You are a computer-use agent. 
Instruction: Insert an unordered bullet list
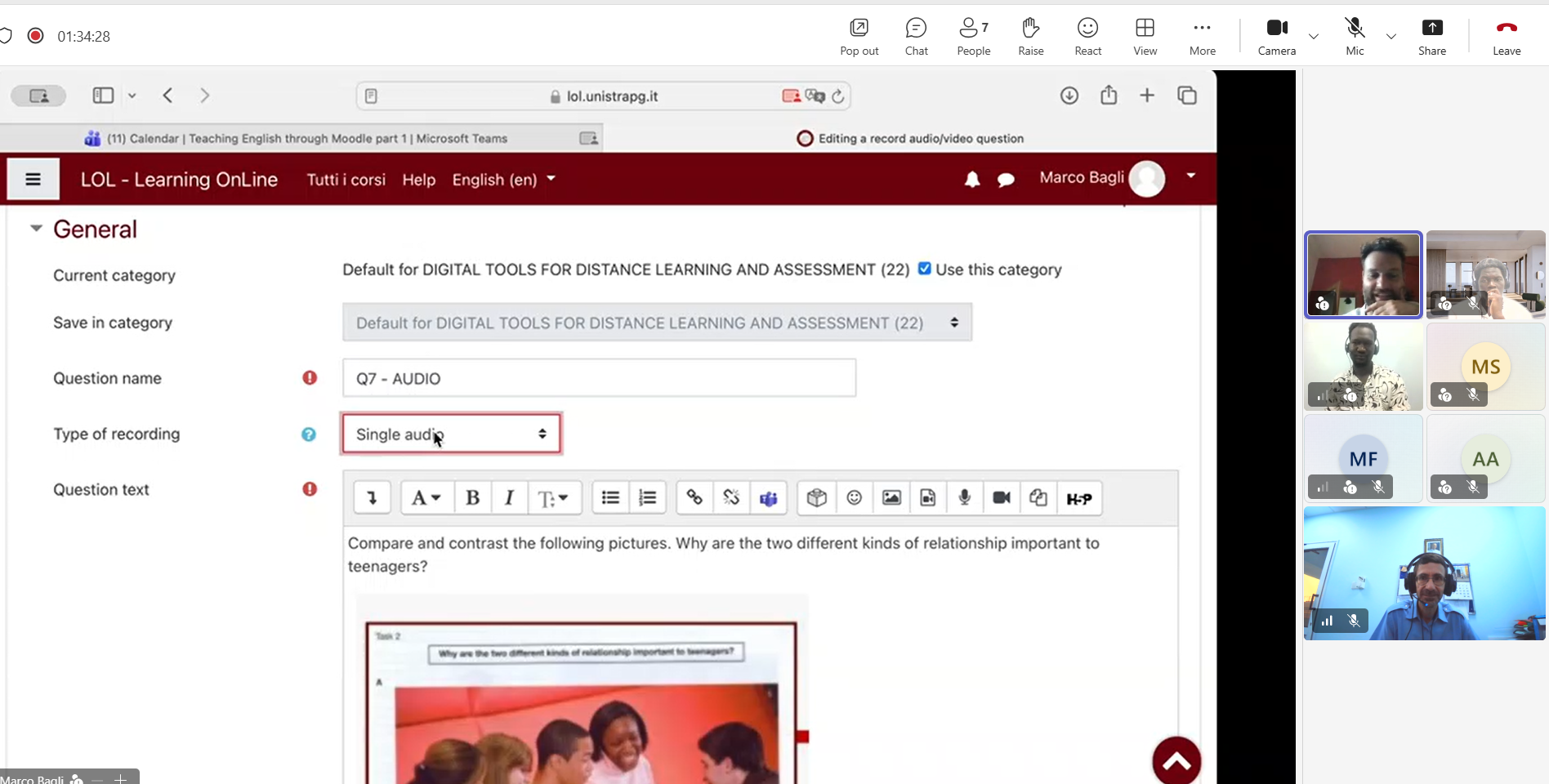click(610, 498)
